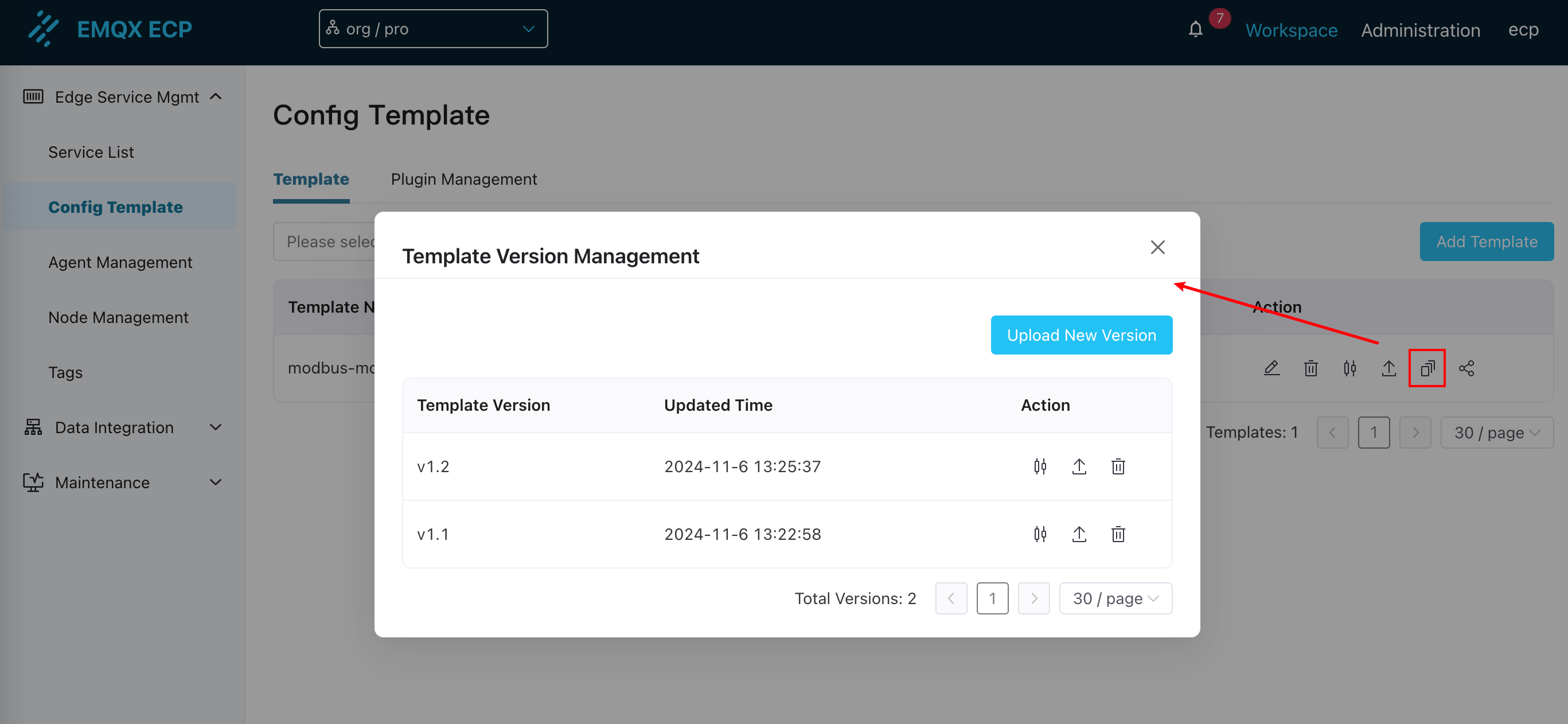Image resolution: width=1568 pixels, height=724 pixels.
Task: Click the Upload New Version button
Action: pos(1081,335)
